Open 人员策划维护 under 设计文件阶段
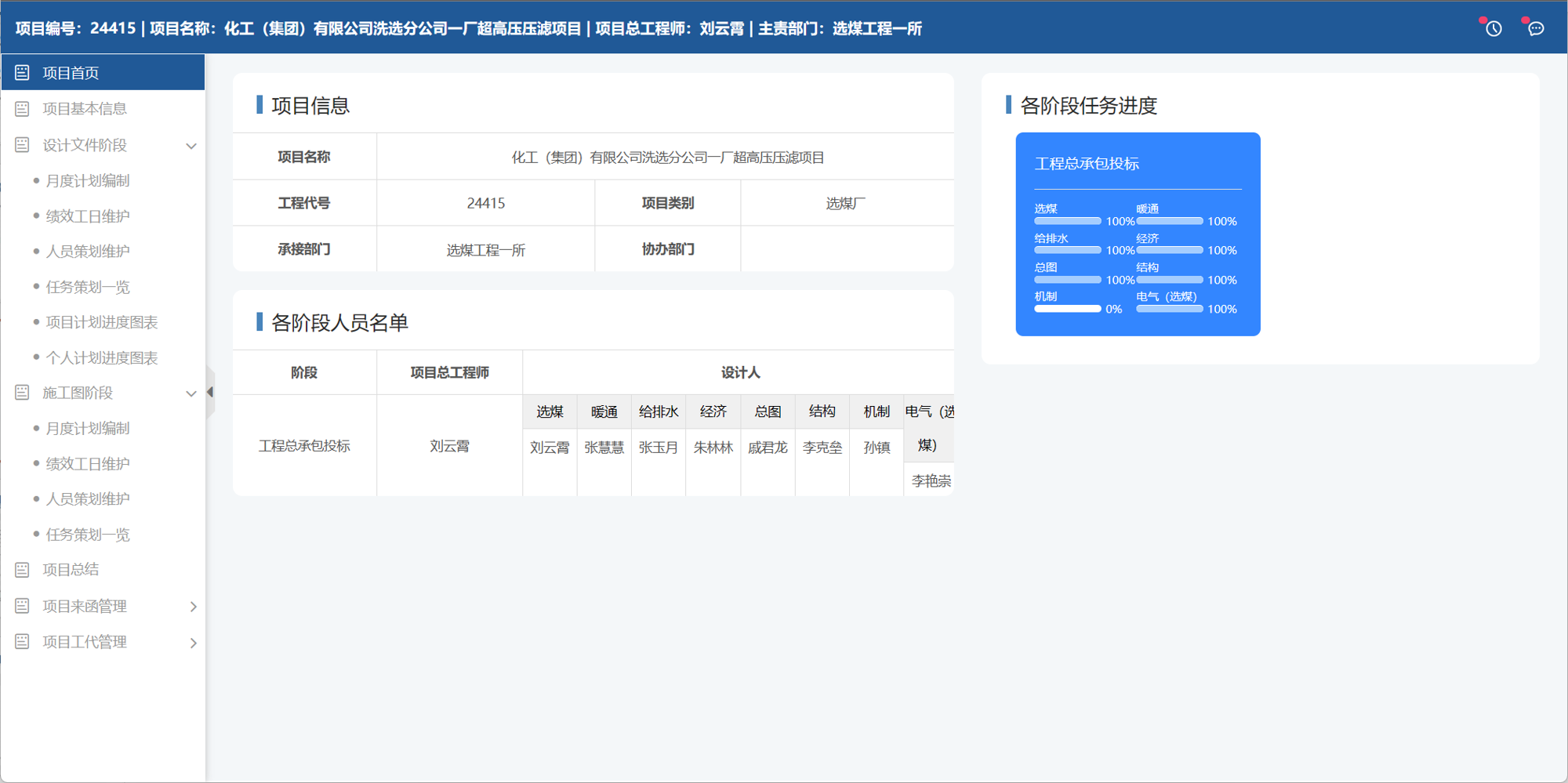1568x783 pixels. click(88, 252)
